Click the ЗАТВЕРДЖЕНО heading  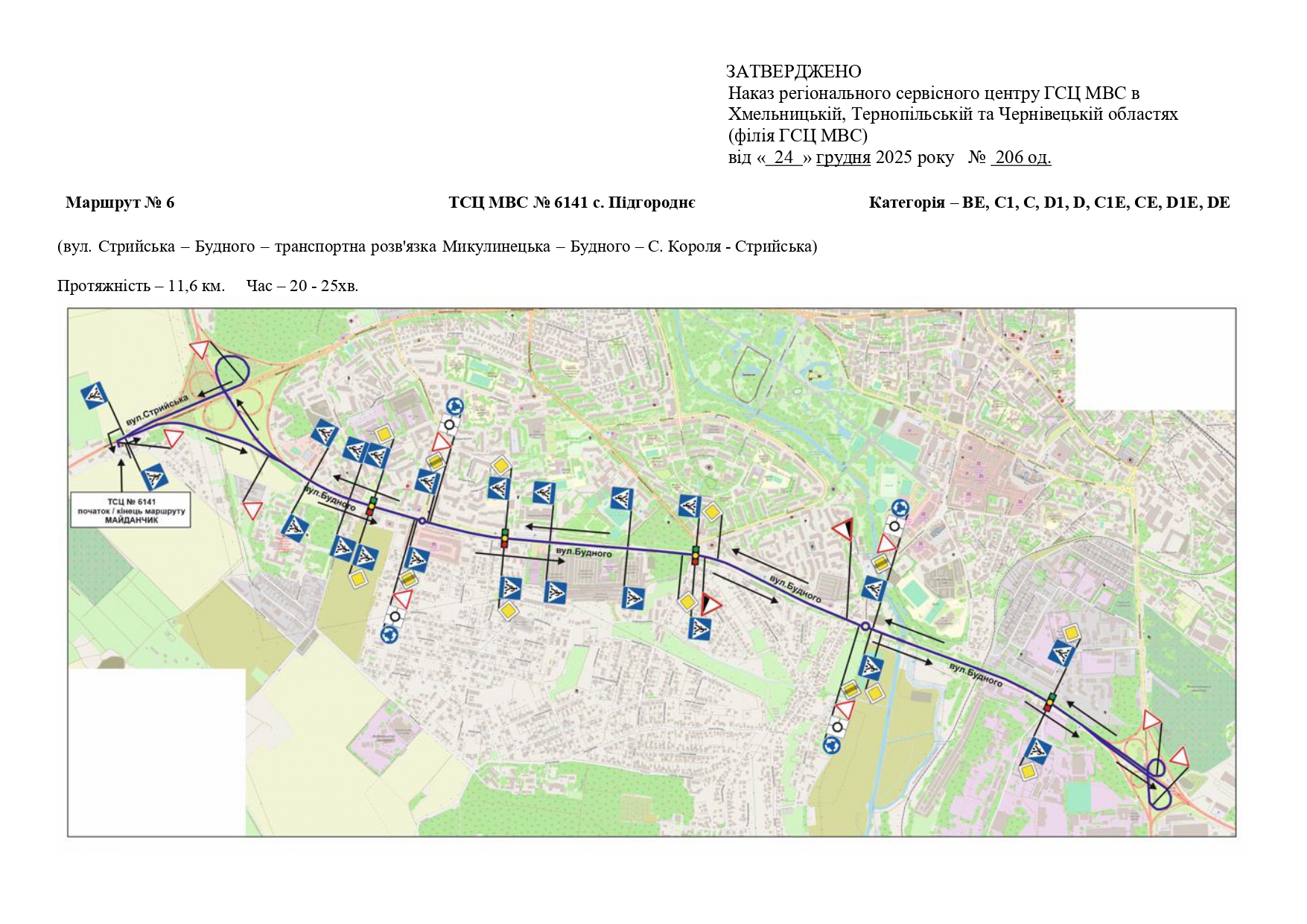pyautogui.click(x=793, y=71)
